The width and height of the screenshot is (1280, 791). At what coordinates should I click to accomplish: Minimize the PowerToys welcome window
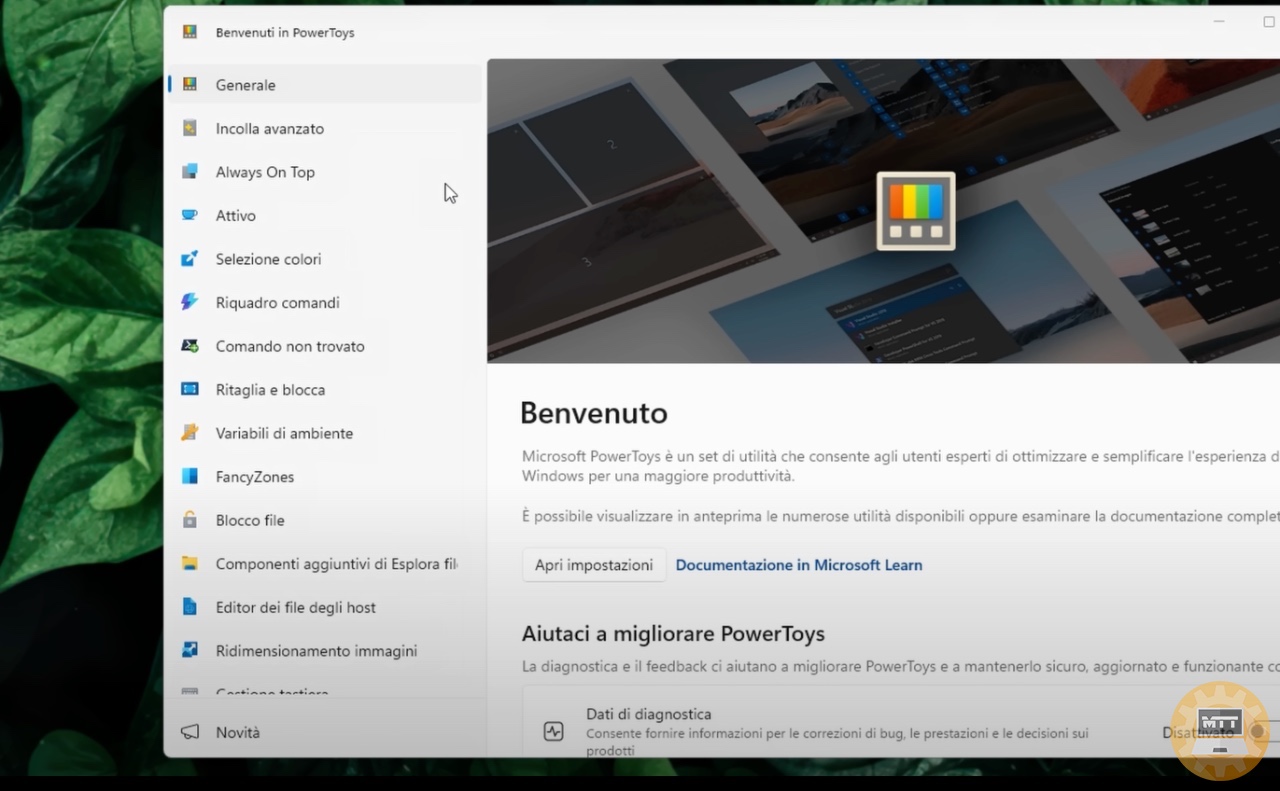pyautogui.click(x=1218, y=21)
